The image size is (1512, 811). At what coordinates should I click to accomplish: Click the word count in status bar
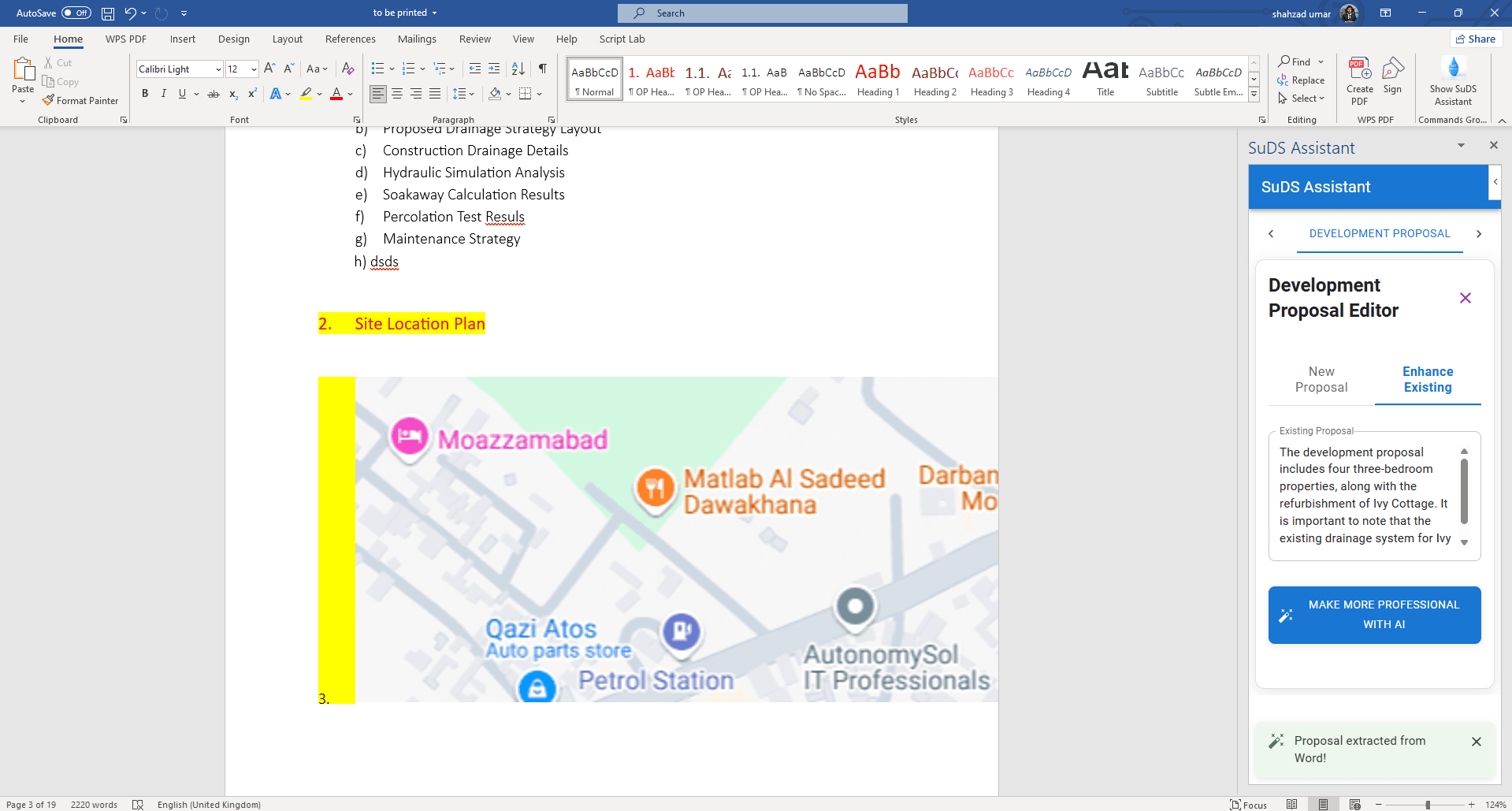pyautogui.click(x=94, y=805)
